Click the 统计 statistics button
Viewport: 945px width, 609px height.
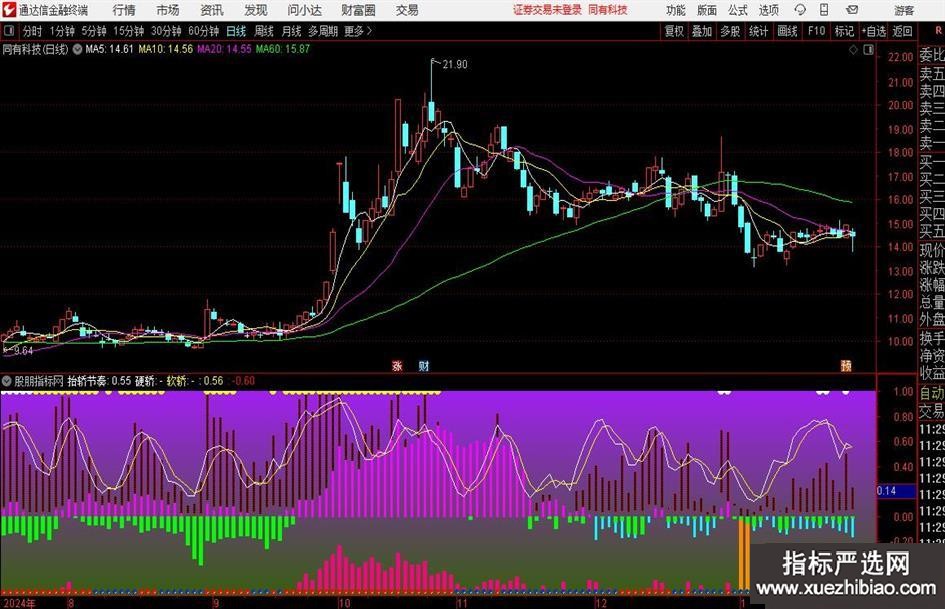pyautogui.click(x=758, y=31)
